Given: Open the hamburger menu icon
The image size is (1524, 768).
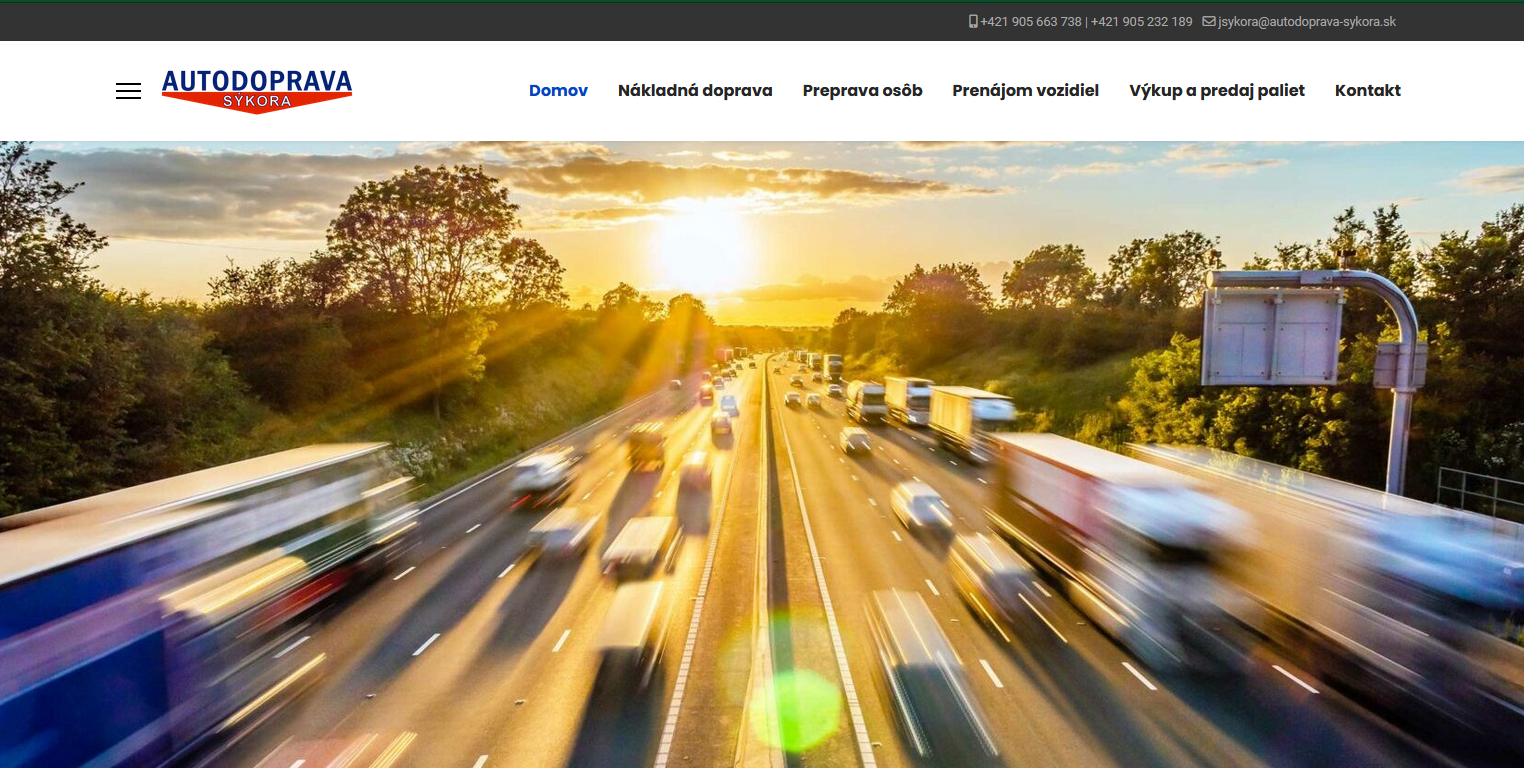Looking at the screenshot, I should (x=128, y=91).
